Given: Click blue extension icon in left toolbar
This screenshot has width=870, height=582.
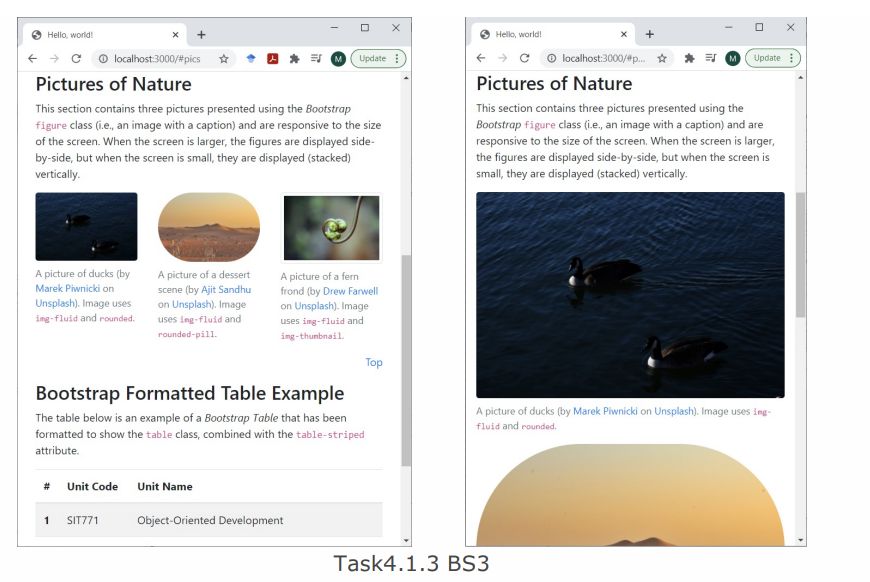Looking at the screenshot, I should click(251, 58).
